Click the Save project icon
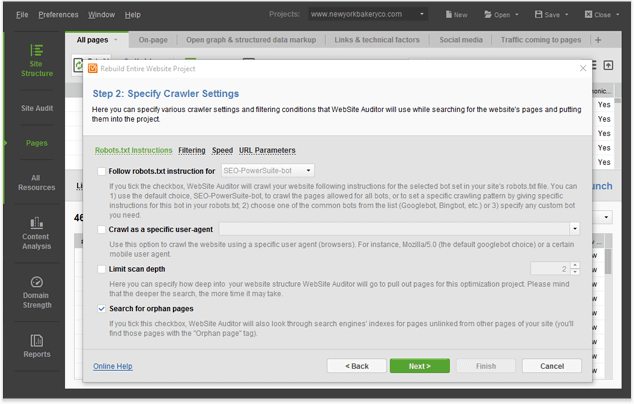This screenshot has height=404, width=634. [538, 15]
